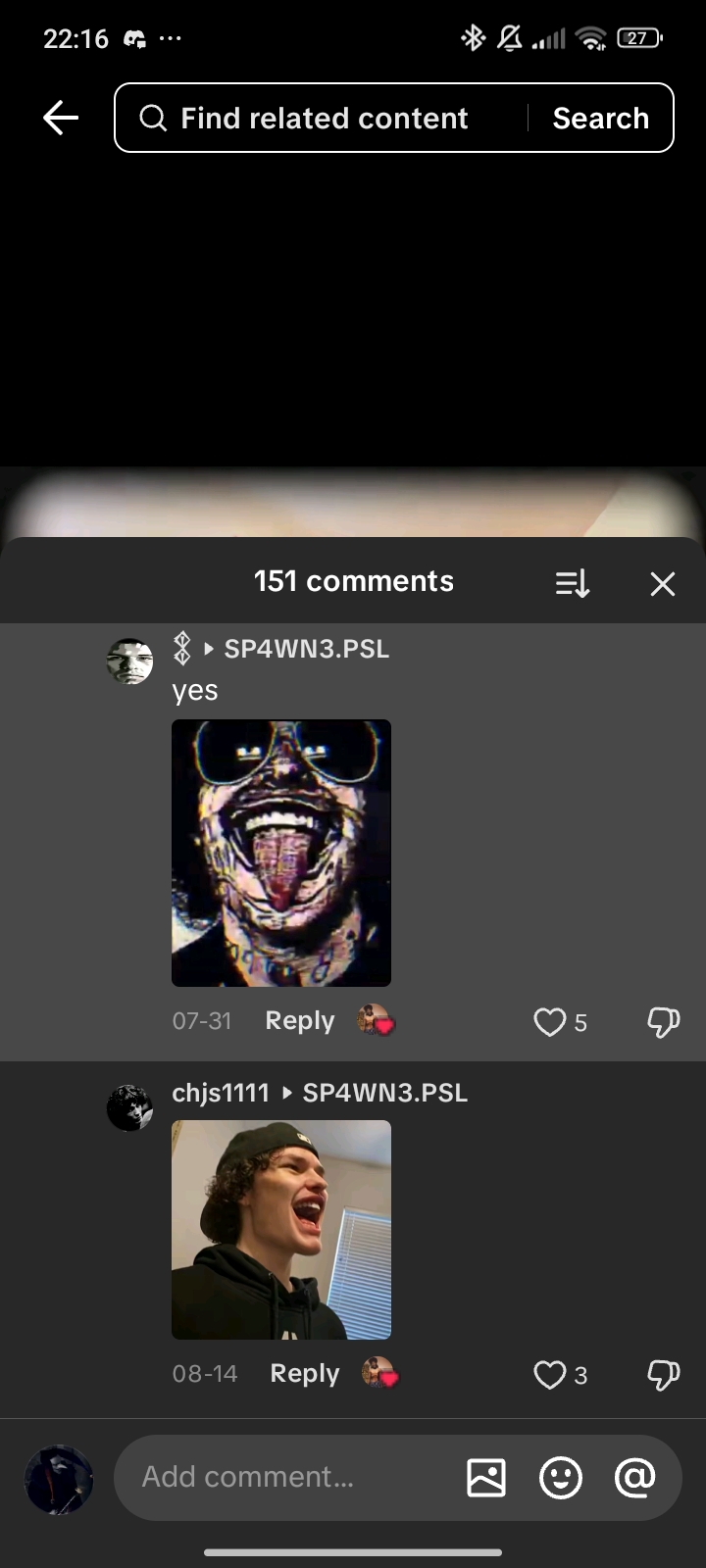
Task: Open the emoji picker icon
Action: [561, 1477]
